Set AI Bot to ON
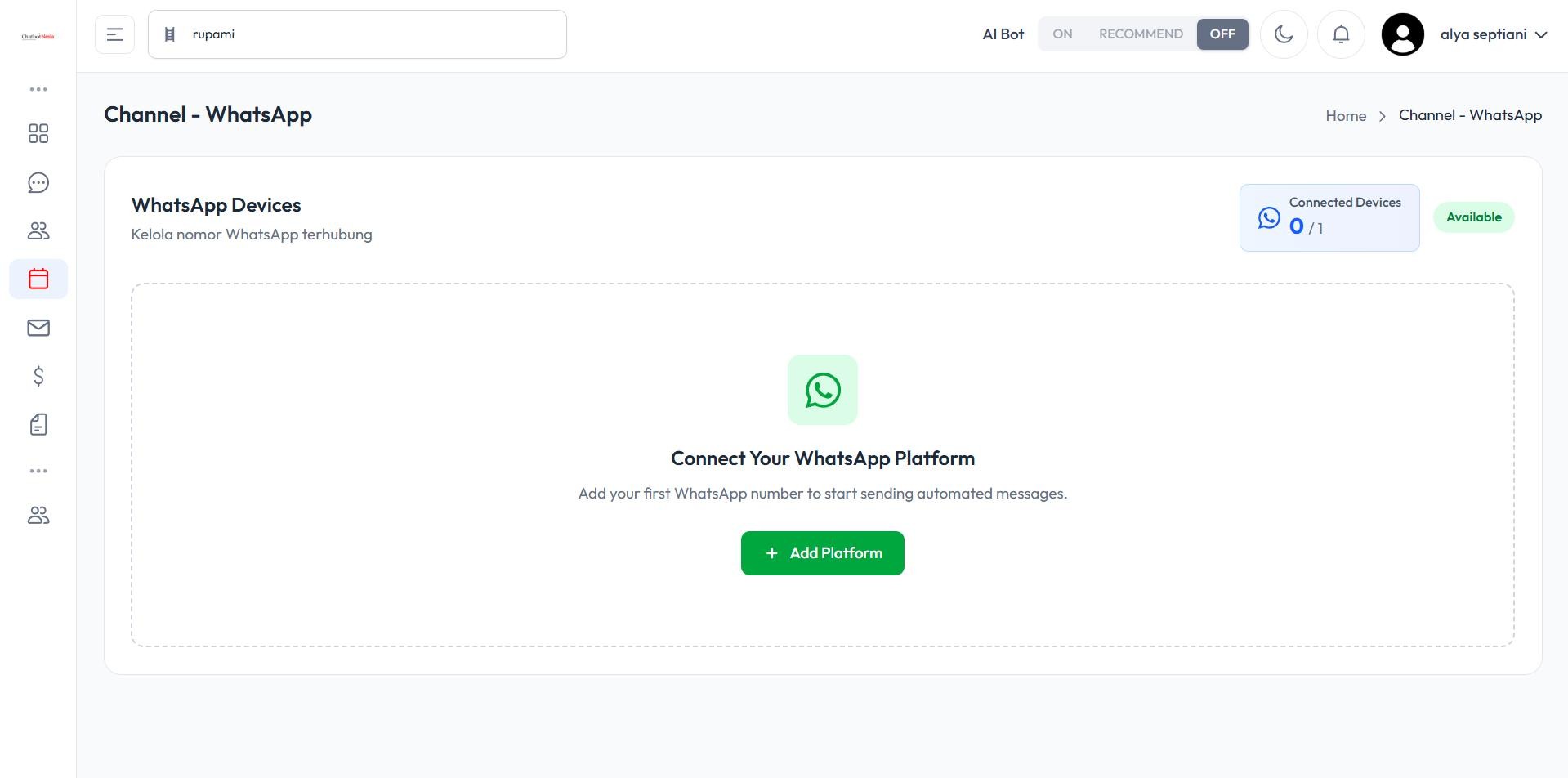Image resolution: width=1568 pixels, height=778 pixels. [x=1062, y=34]
